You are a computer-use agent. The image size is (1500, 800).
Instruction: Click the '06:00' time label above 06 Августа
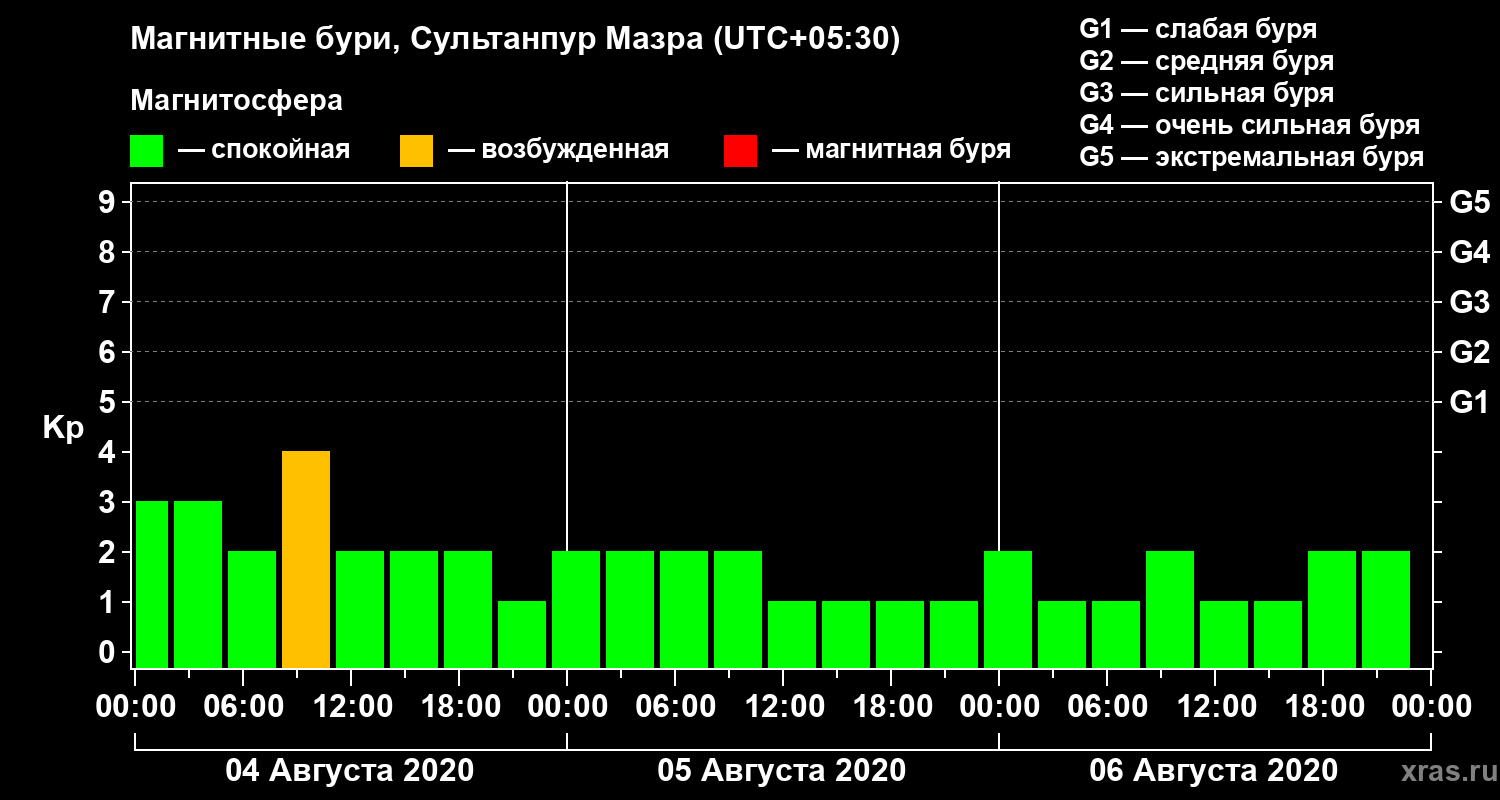click(x=1107, y=706)
